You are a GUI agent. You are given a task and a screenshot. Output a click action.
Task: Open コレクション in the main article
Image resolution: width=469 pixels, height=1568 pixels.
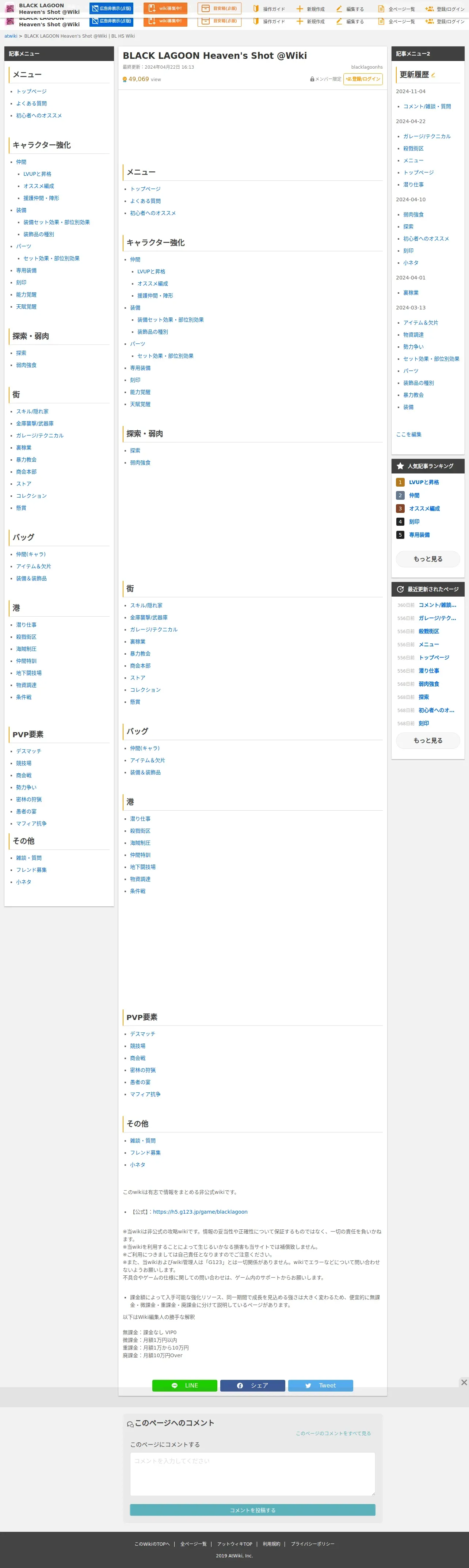(145, 690)
